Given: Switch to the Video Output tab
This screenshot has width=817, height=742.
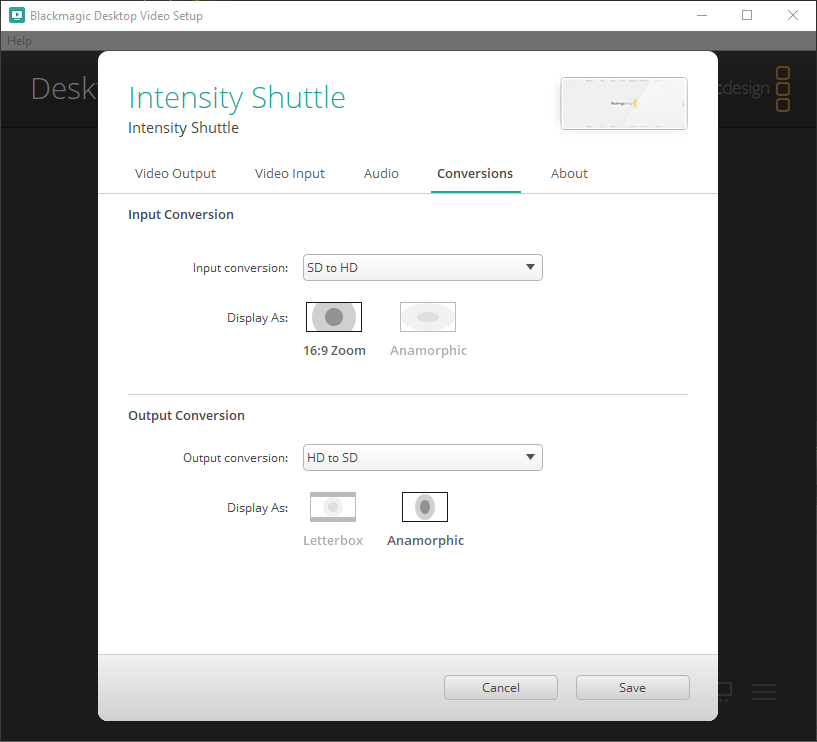Looking at the screenshot, I should tap(175, 174).
